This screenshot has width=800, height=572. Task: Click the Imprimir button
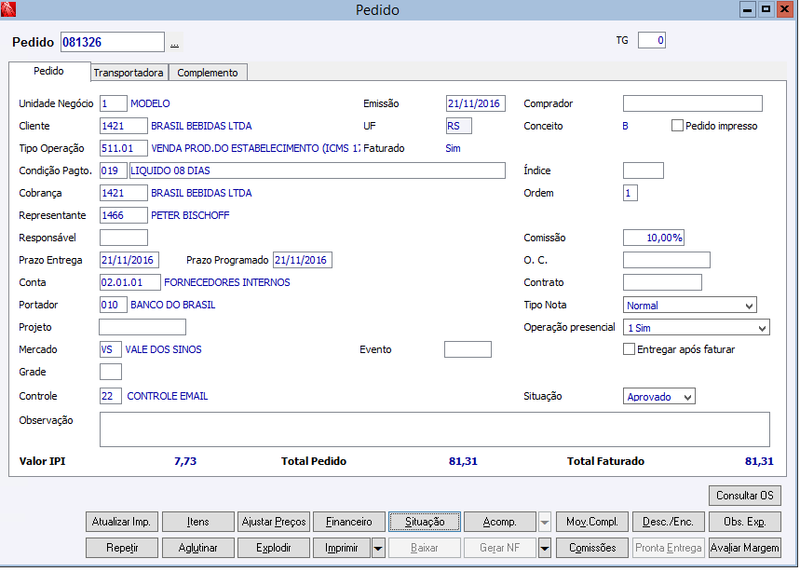pos(342,548)
